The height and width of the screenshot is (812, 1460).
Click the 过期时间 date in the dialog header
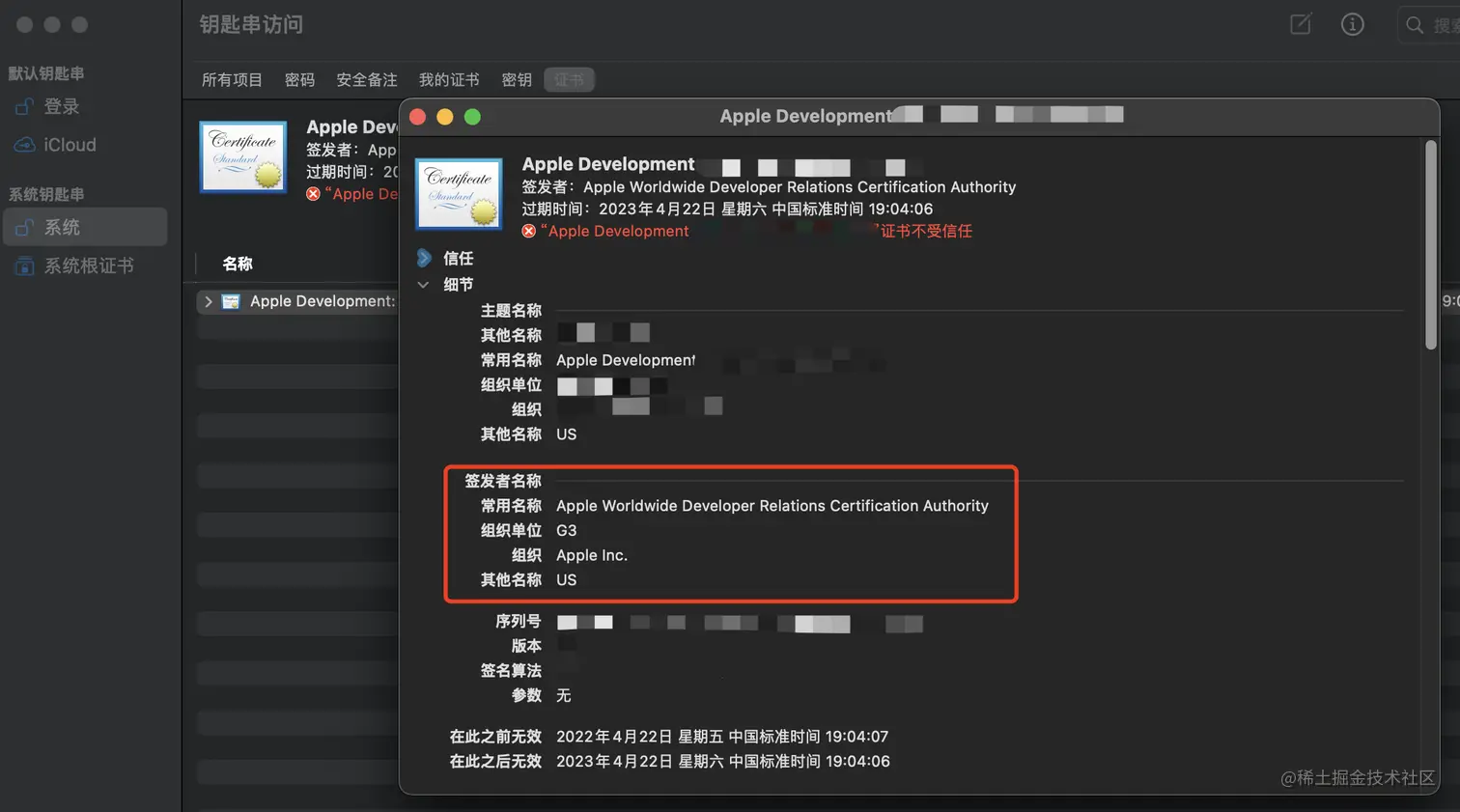[766, 209]
